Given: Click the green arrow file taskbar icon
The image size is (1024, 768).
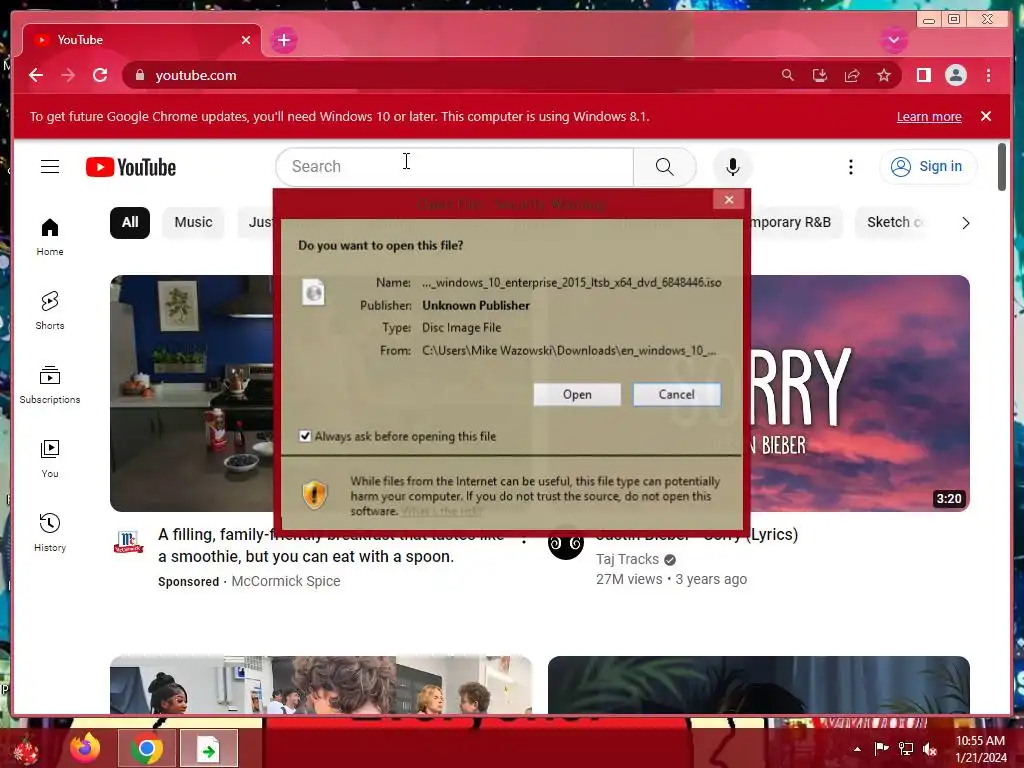Looking at the screenshot, I should 208,748.
